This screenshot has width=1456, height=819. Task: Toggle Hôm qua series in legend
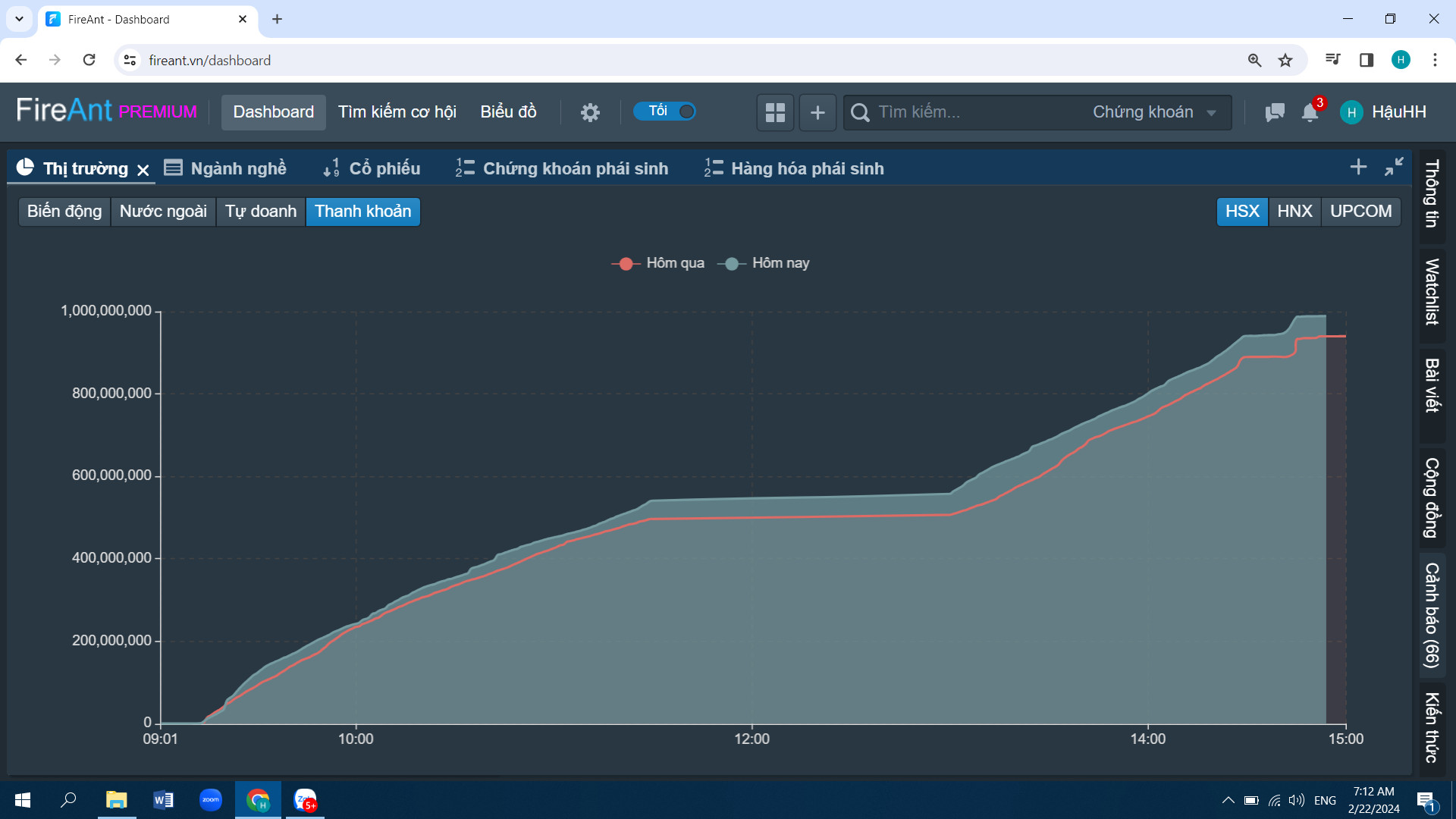[x=658, y=263]
